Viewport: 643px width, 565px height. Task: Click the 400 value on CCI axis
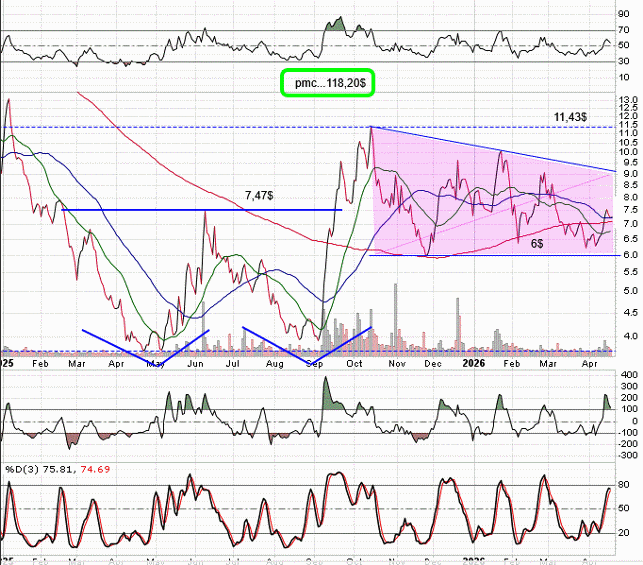pyautogui.click(x=626, y=374)
